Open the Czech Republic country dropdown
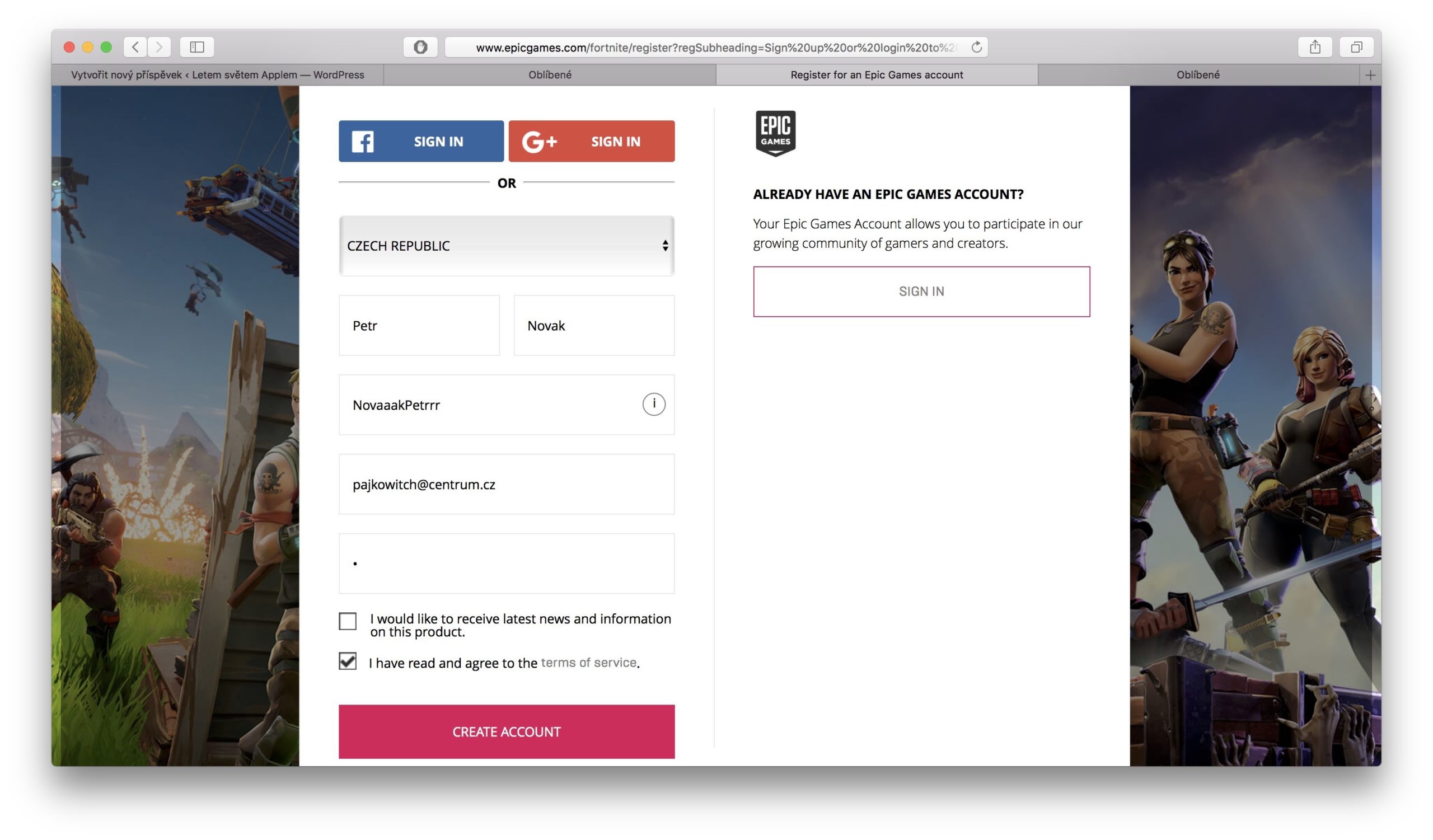The width and height of the screenshot is (1433, 840). 506,246
